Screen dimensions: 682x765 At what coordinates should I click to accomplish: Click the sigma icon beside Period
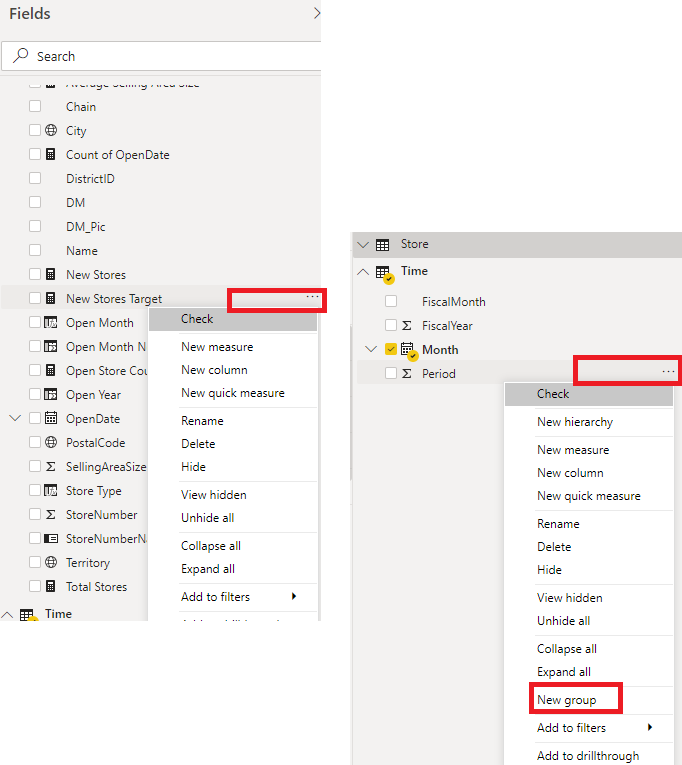click(406, 374)
